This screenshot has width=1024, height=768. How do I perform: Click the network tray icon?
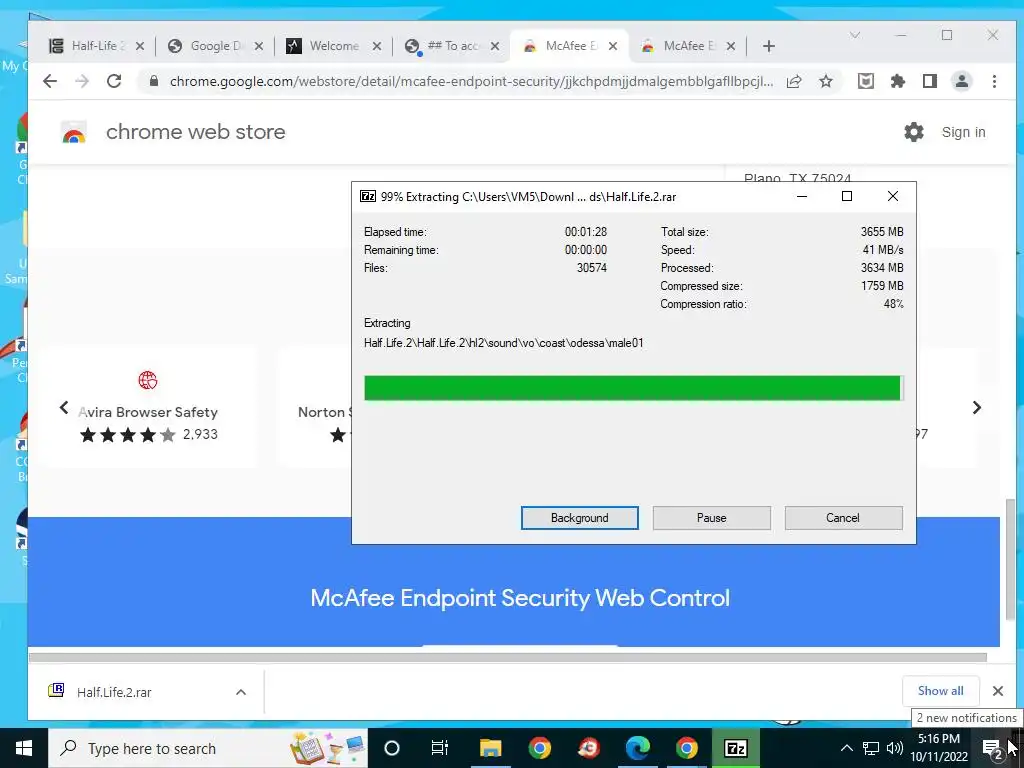pos(871,748)
